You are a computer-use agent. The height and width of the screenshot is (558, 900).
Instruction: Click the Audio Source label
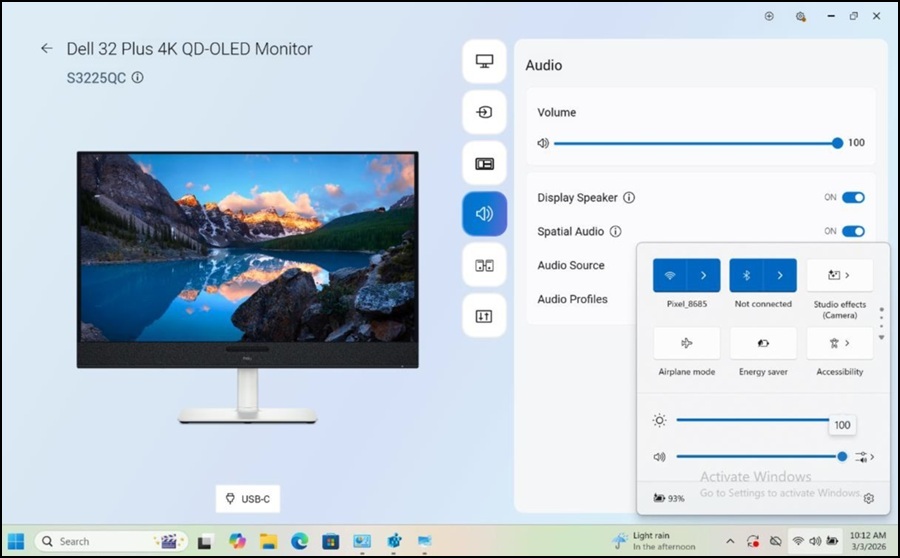571,265
